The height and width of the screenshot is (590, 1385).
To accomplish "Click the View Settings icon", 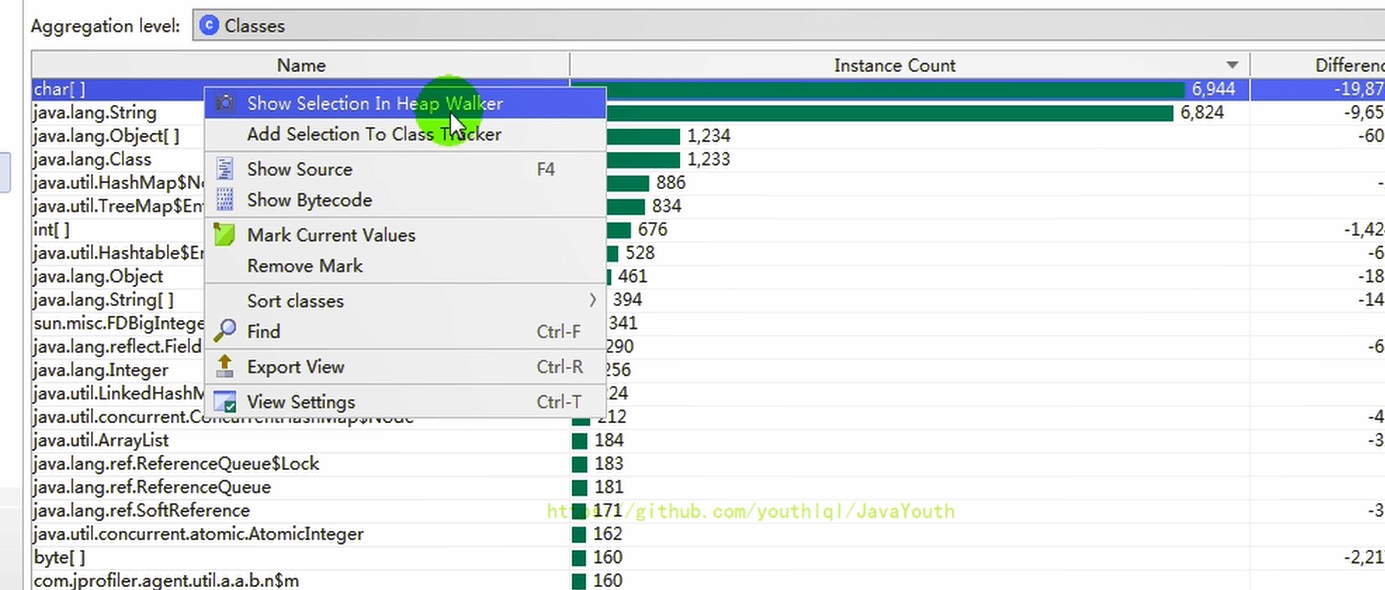I will coord(226,402).
